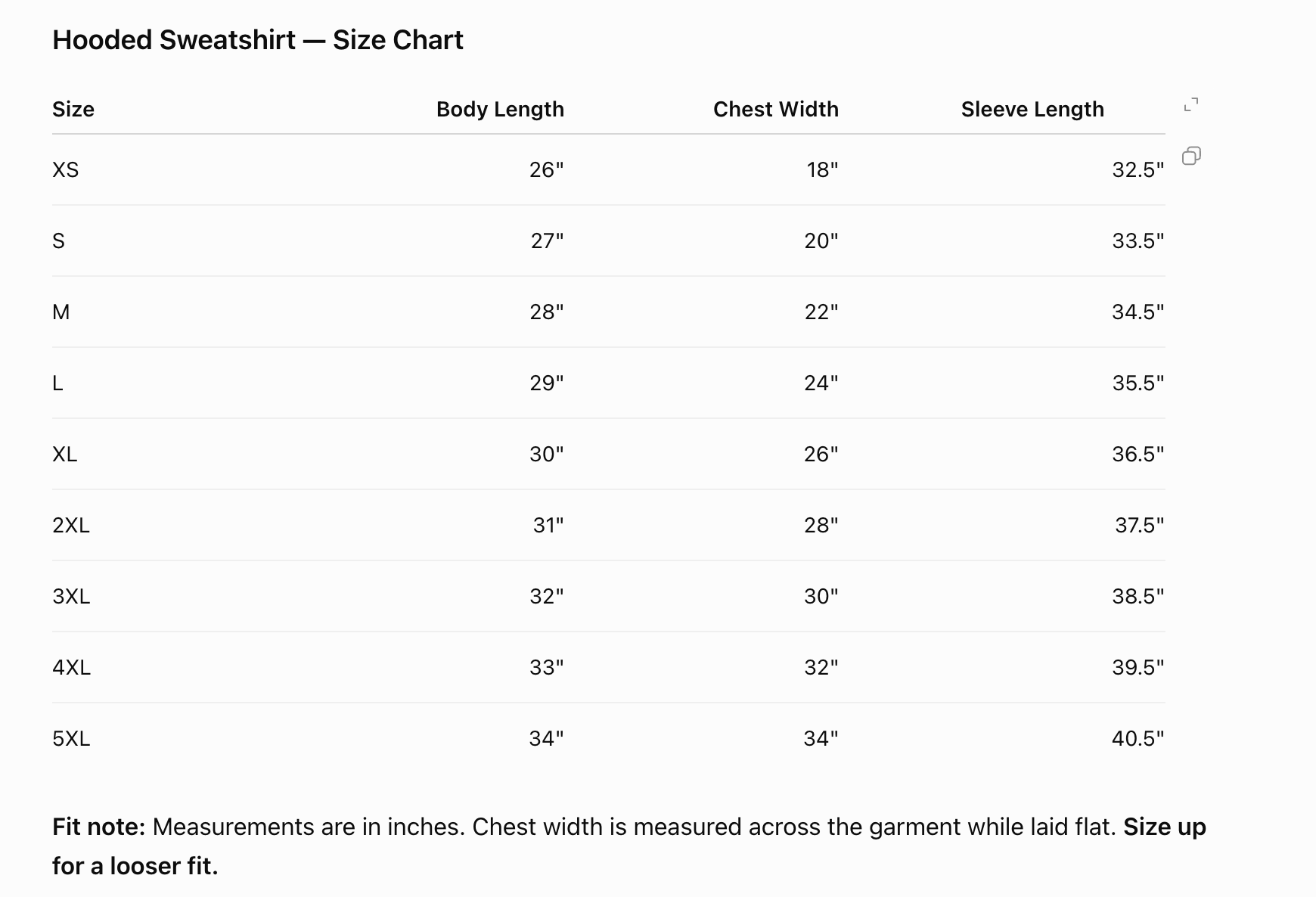Select the 36.5" sleeve length cell
Screen dimensions: 1316x897
(1138, 455)
